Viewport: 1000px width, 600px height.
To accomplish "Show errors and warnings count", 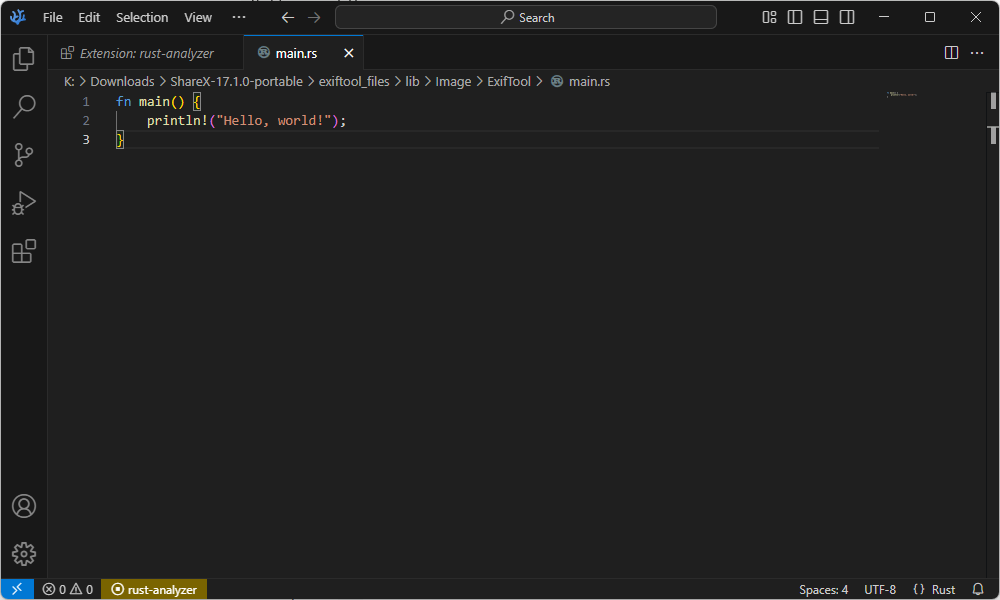I will pyautogui.click(x=68, y=589).
